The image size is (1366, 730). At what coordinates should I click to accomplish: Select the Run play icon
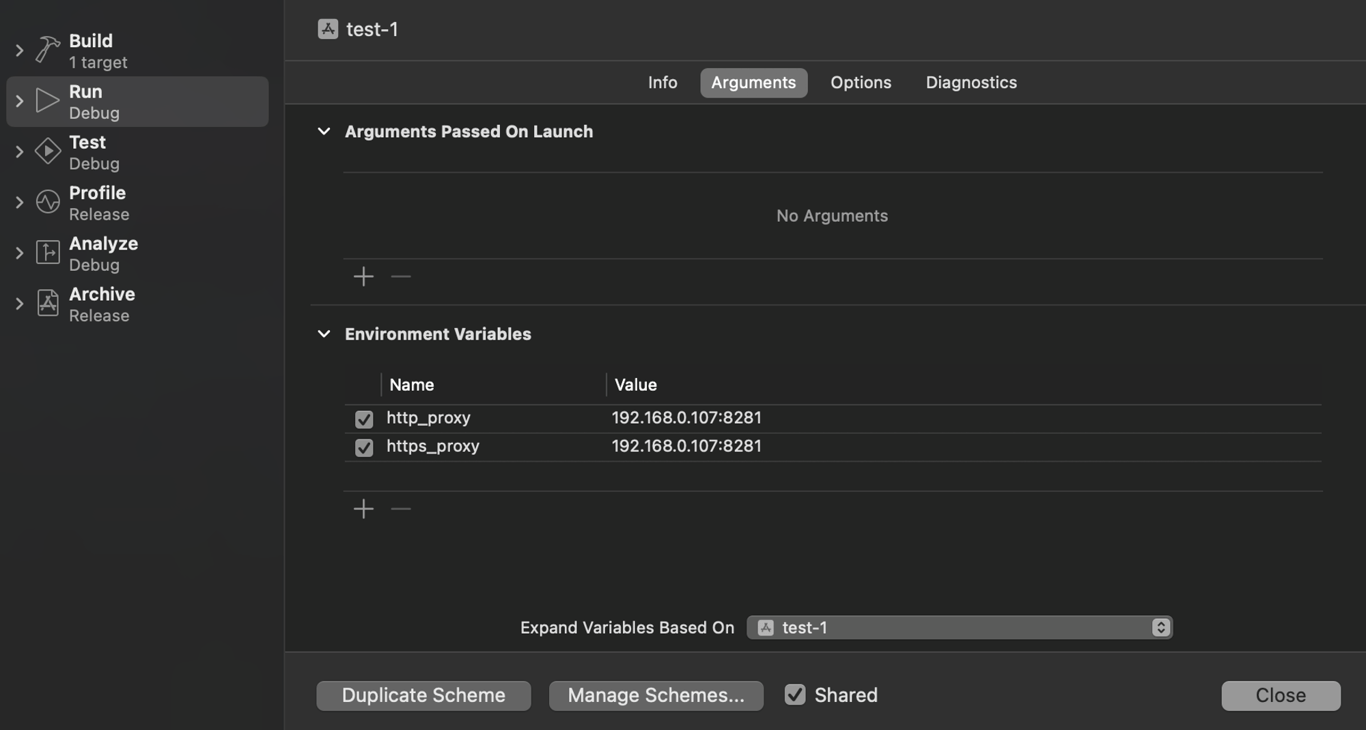point(47,101)
